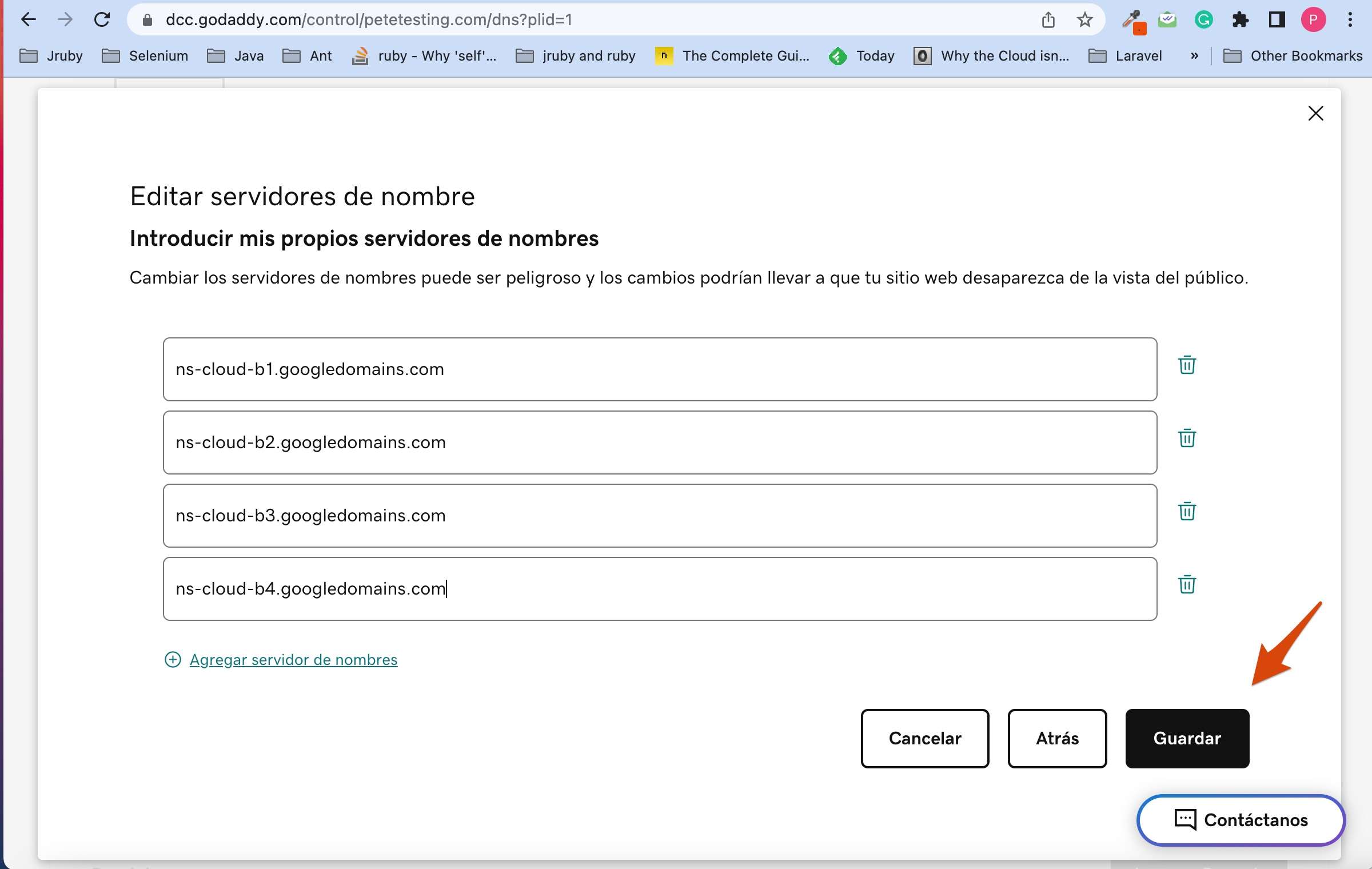
Task: Bookmark this page with the star icon
Action: tap(1084, 20)
